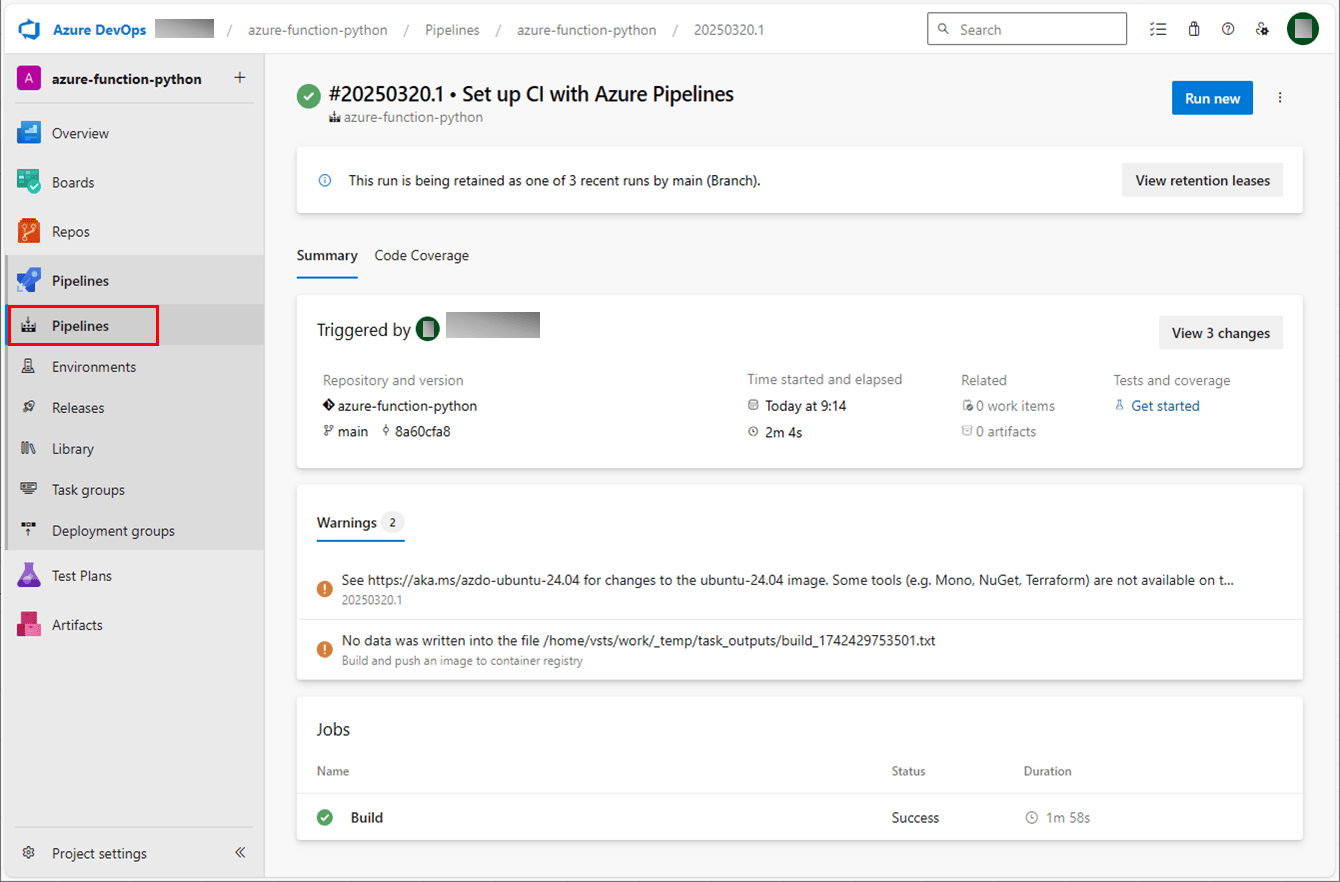The height and width of the screenshot is (882, 1340).
Task: Open the Environments icon in sidebar
Action: tap(29, 367)
